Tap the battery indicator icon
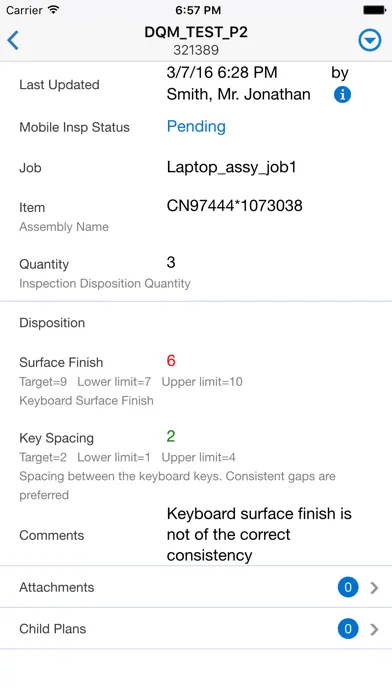 click(374, 10)
